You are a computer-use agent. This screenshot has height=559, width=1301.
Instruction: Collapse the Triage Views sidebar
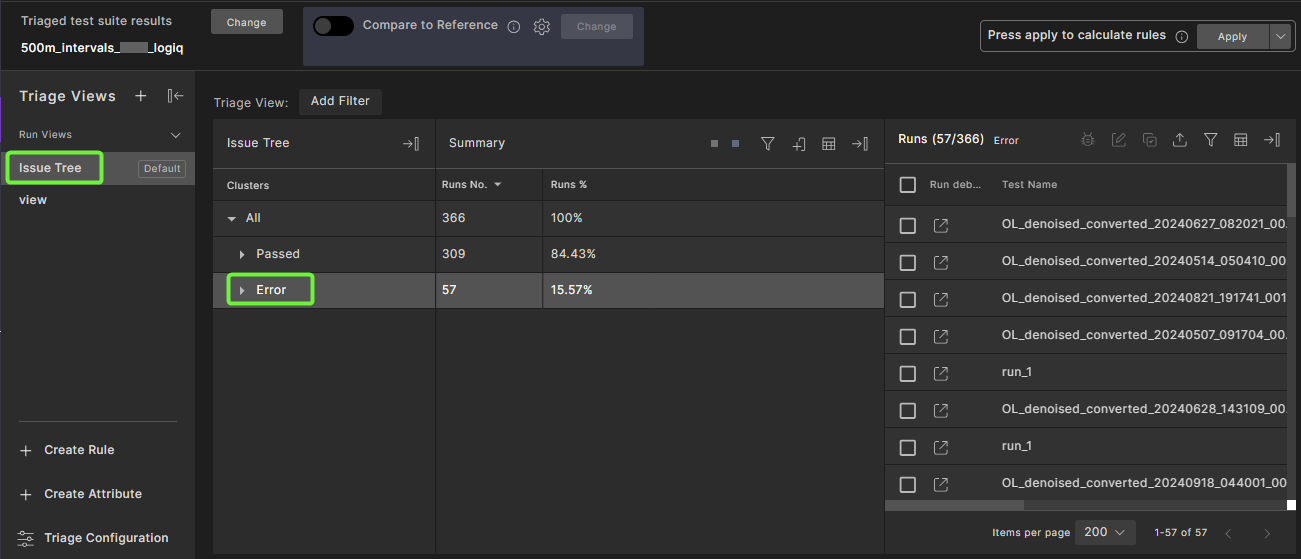click(x=176, y=96)
